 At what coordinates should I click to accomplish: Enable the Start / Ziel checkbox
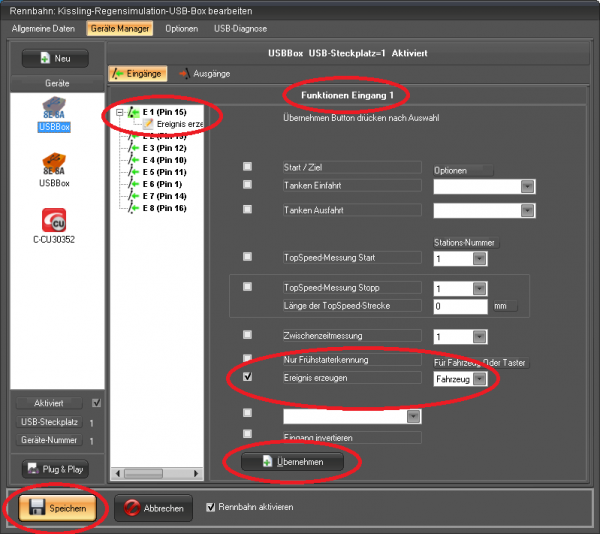coord(247,167)
